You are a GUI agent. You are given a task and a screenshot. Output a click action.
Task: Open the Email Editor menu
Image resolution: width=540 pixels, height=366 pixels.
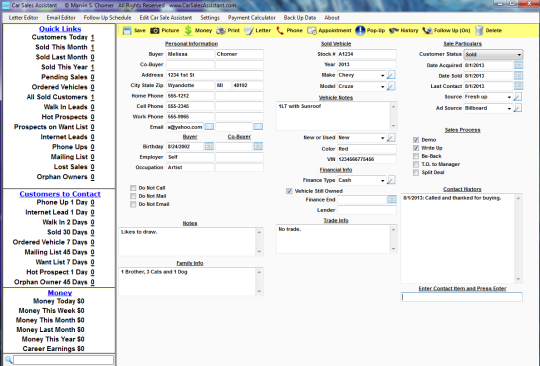(61, 18)
